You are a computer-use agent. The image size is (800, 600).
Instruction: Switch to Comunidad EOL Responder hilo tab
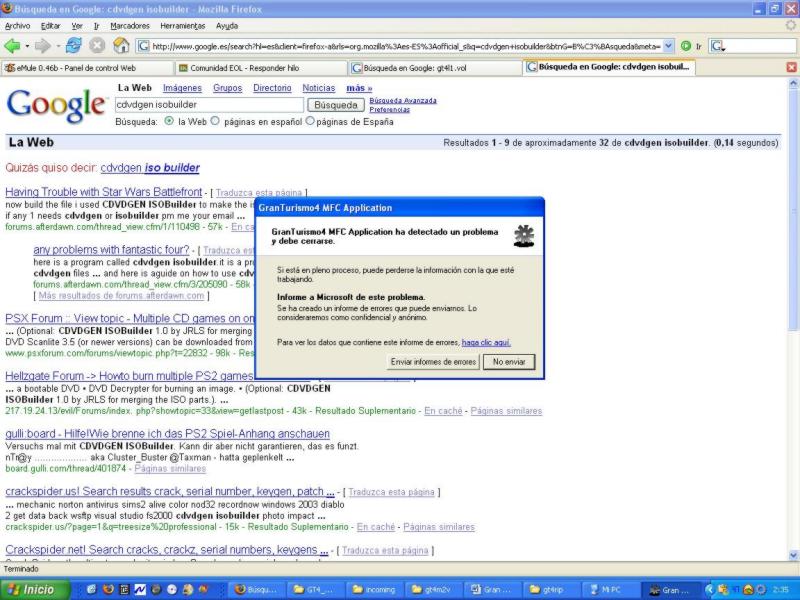261,68
